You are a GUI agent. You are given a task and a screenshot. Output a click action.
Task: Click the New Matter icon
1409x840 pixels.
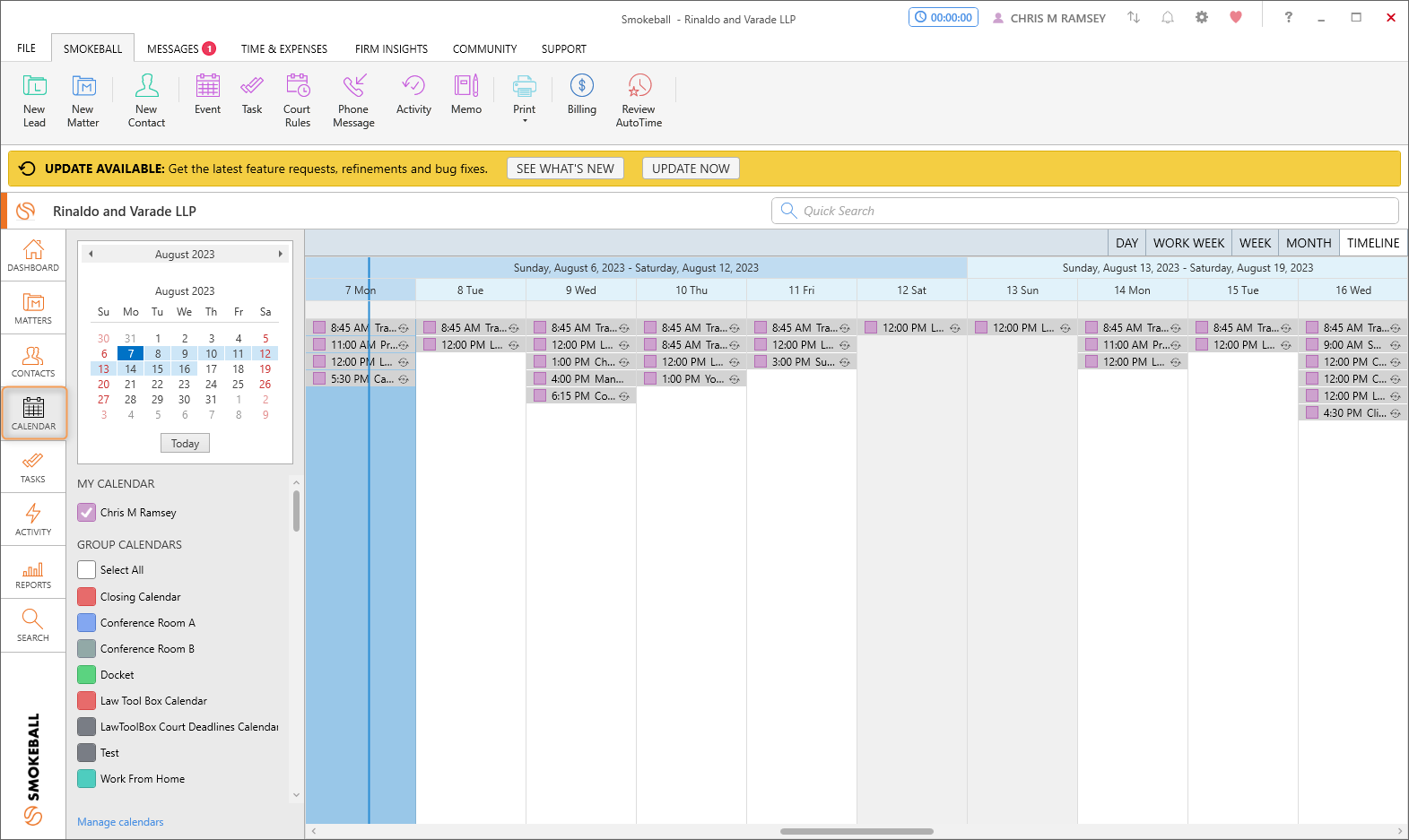click(x=83, y=100)
